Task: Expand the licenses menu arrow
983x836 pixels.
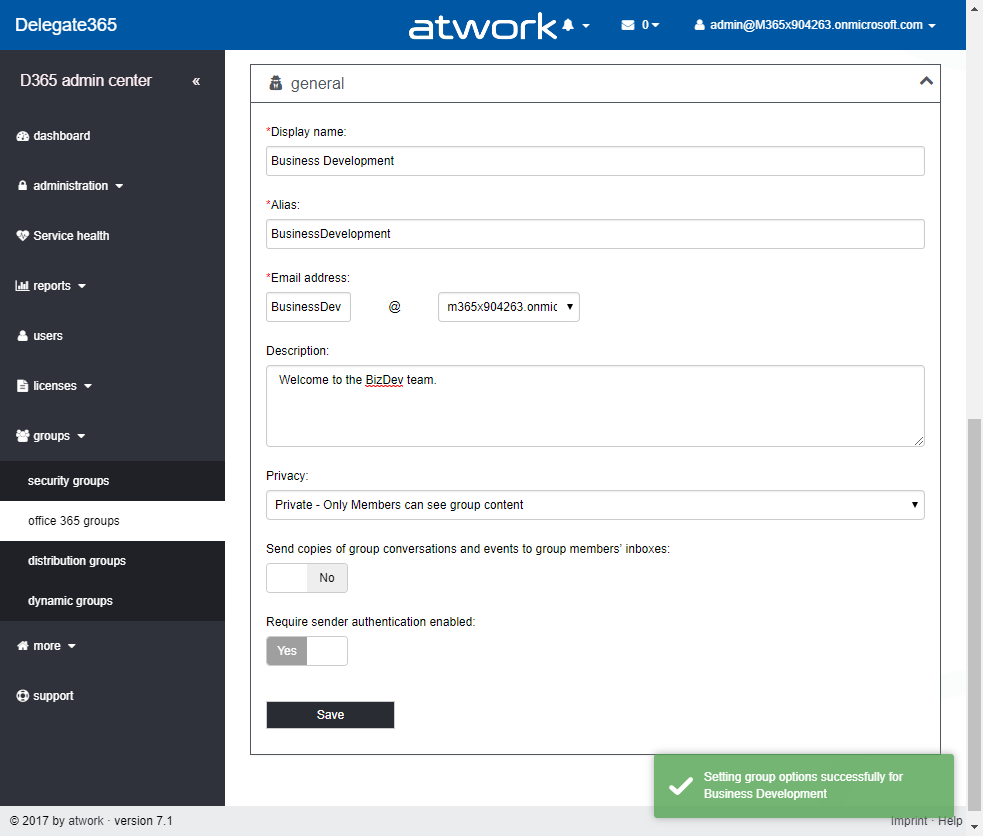Action: [x=88, y=386]
